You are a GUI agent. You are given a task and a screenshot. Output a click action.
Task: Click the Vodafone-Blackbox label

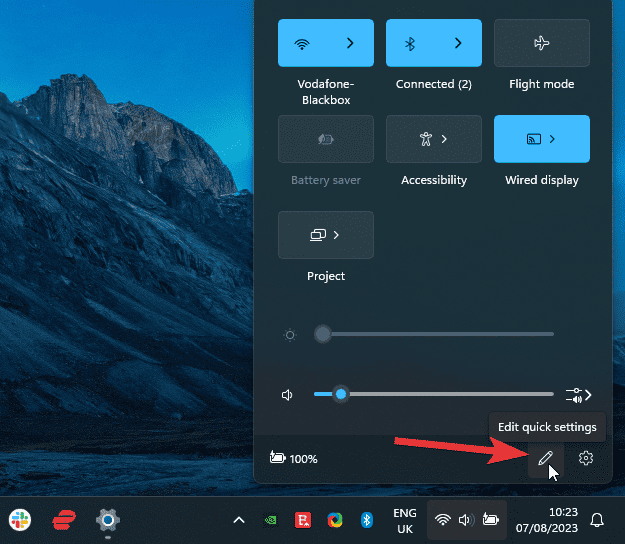point(326,92)
